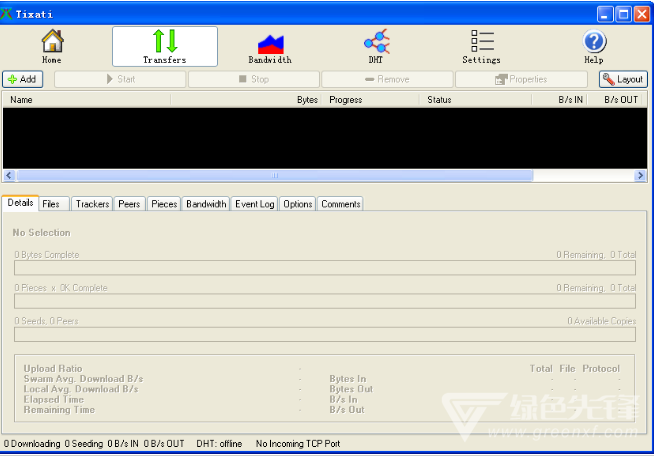Click the 'Protocol' column label
This screenshot has width=654, height=456.
[x=601, y=368]
